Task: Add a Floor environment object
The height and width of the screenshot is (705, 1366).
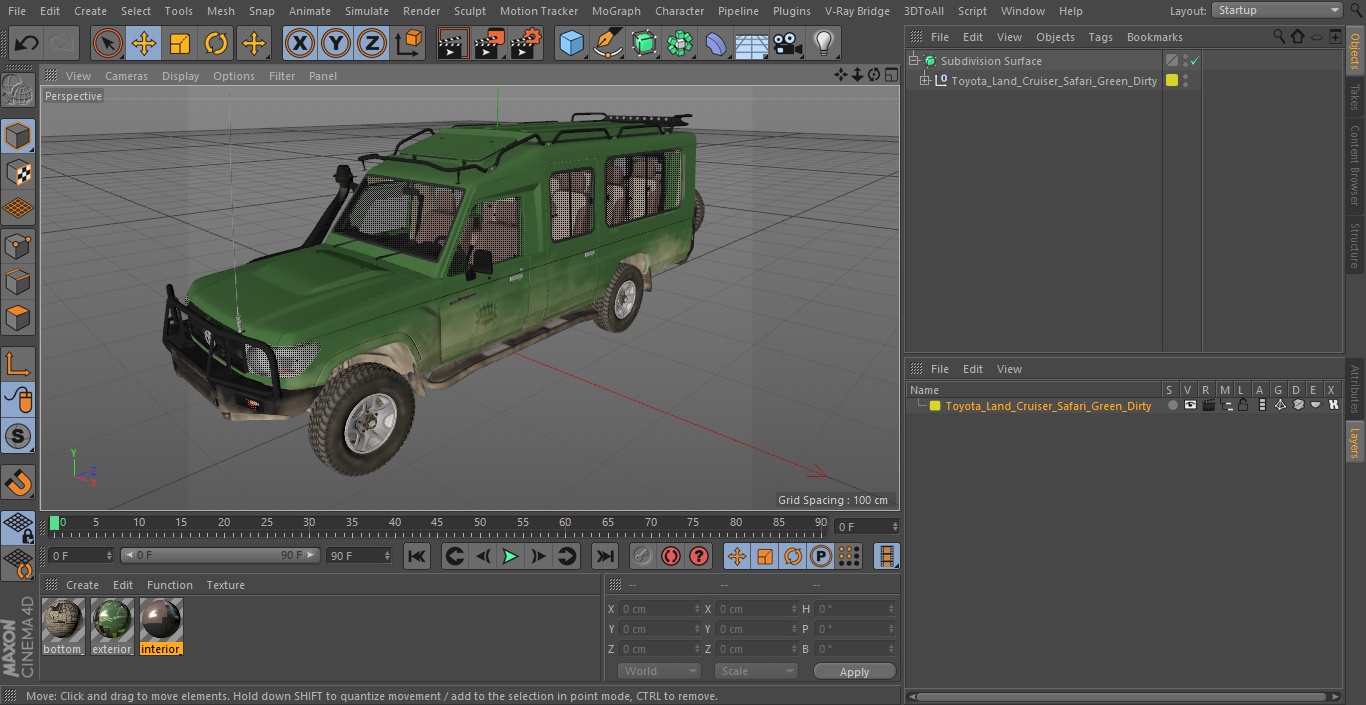Action: tap(751, 43)
